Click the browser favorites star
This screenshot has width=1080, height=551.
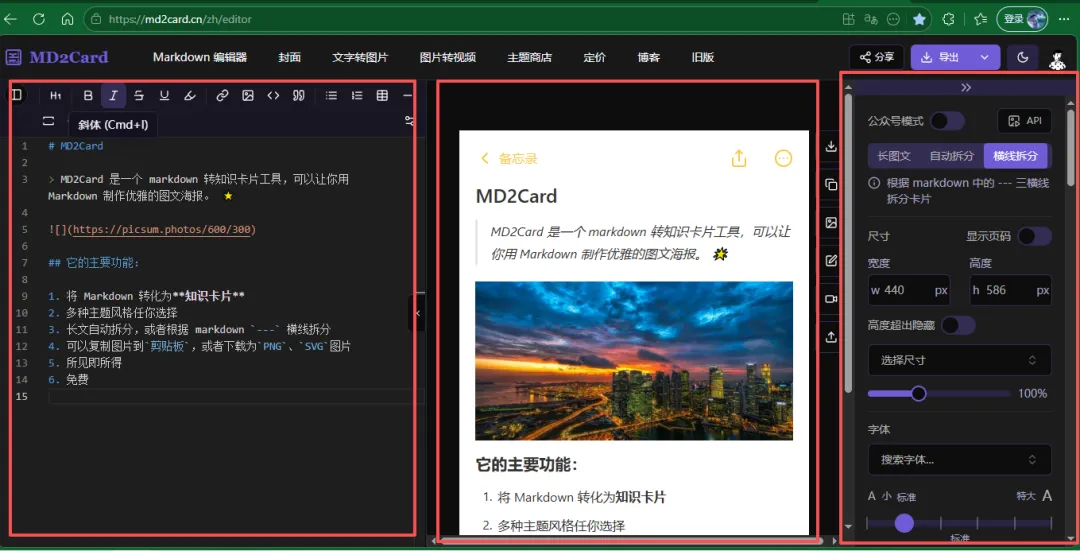tap(919, 19)
